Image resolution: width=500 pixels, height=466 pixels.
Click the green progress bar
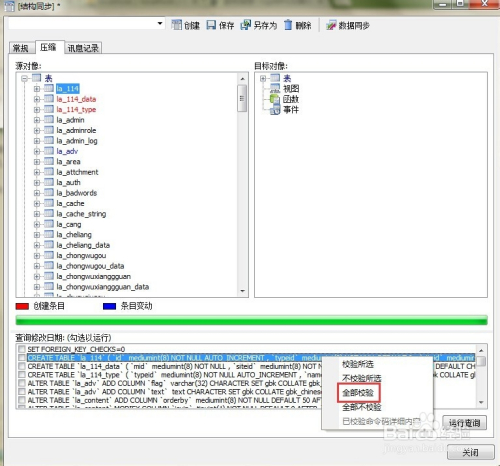[x=251, y=320]
